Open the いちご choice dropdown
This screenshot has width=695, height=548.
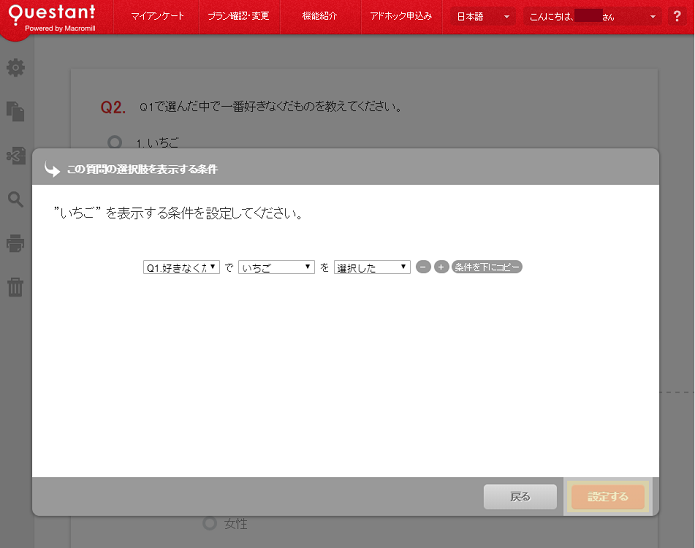(276, 267)
